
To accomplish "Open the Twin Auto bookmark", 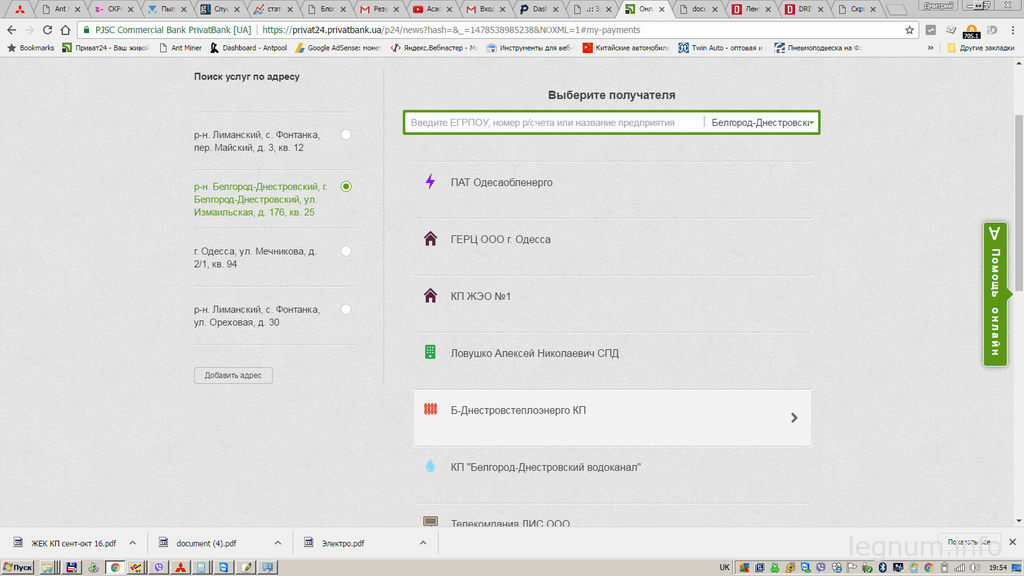I will [721, 48].
